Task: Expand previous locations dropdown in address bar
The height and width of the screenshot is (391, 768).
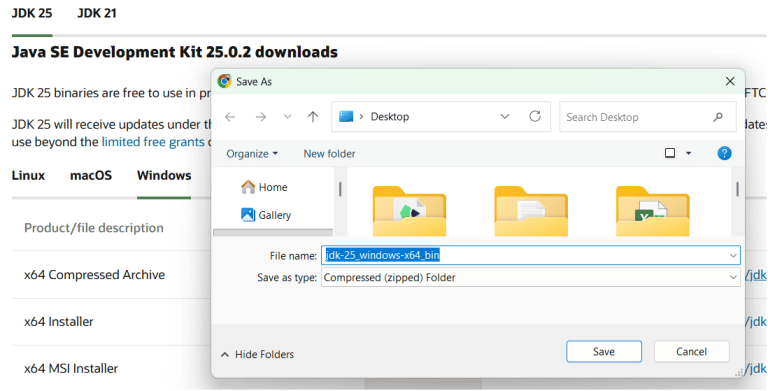Action: (x=504, y=117)
